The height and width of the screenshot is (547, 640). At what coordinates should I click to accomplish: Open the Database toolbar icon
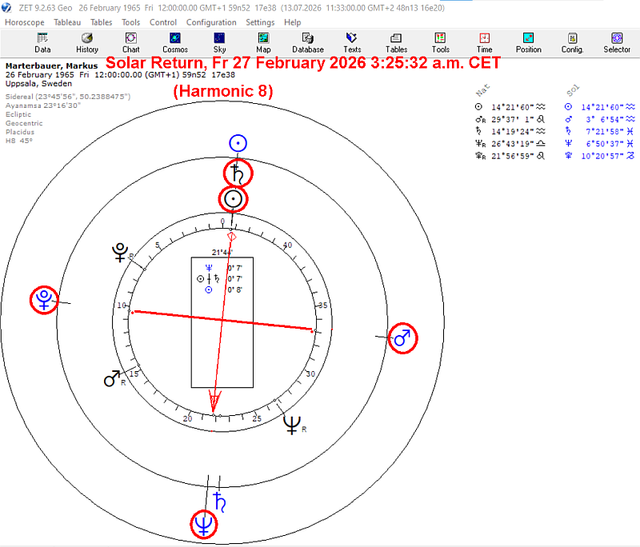[308, 43]
